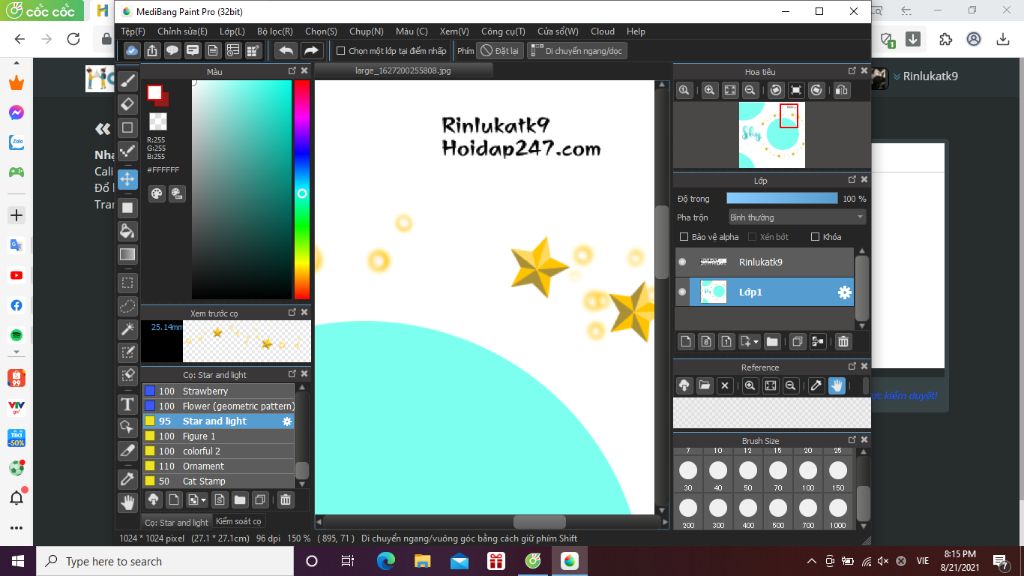Open the Bộ lọc(R) menu
Viewport: 1024px width, 576px height.
(x=275, y=31)
